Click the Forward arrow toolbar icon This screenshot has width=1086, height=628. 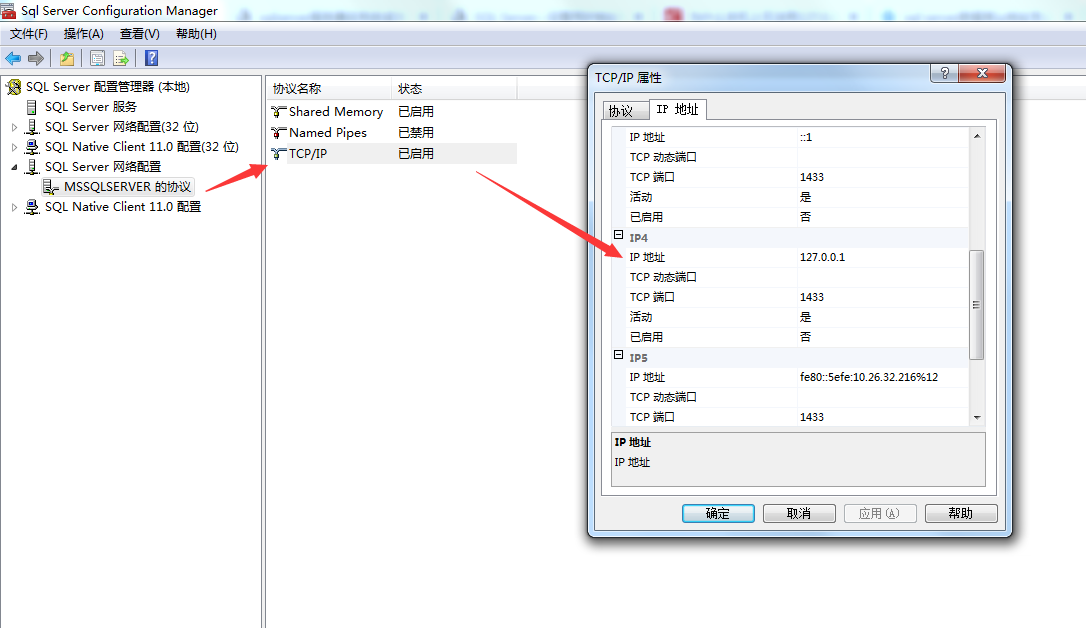pos(36,59)
